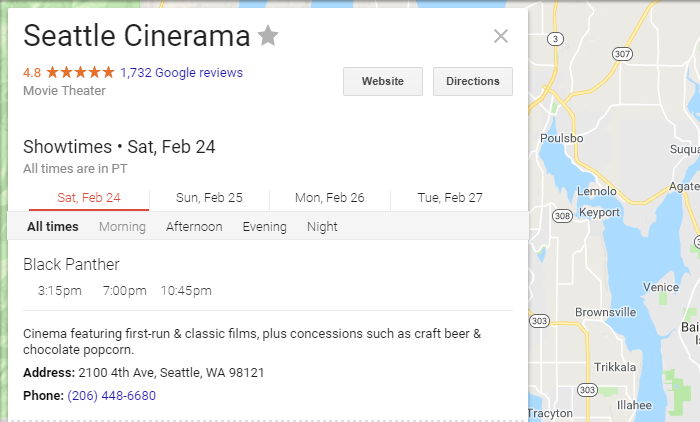Choose the 3:15pm Black Panther showtime
Viewport: 700px width, 422px height.
click(x=59, y=291)
